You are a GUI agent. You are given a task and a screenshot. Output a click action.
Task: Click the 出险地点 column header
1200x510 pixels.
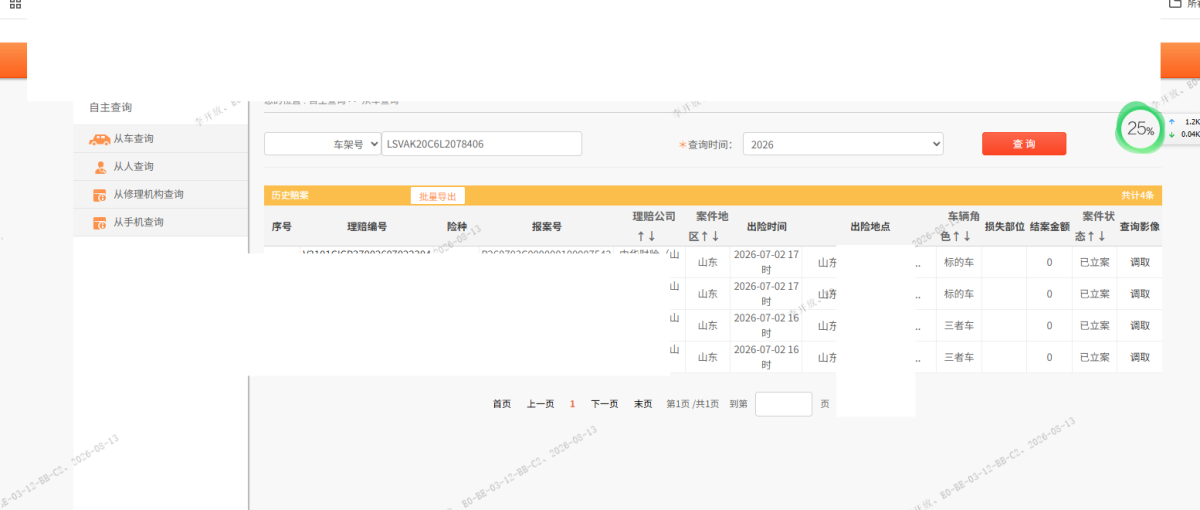pos(870,227)
